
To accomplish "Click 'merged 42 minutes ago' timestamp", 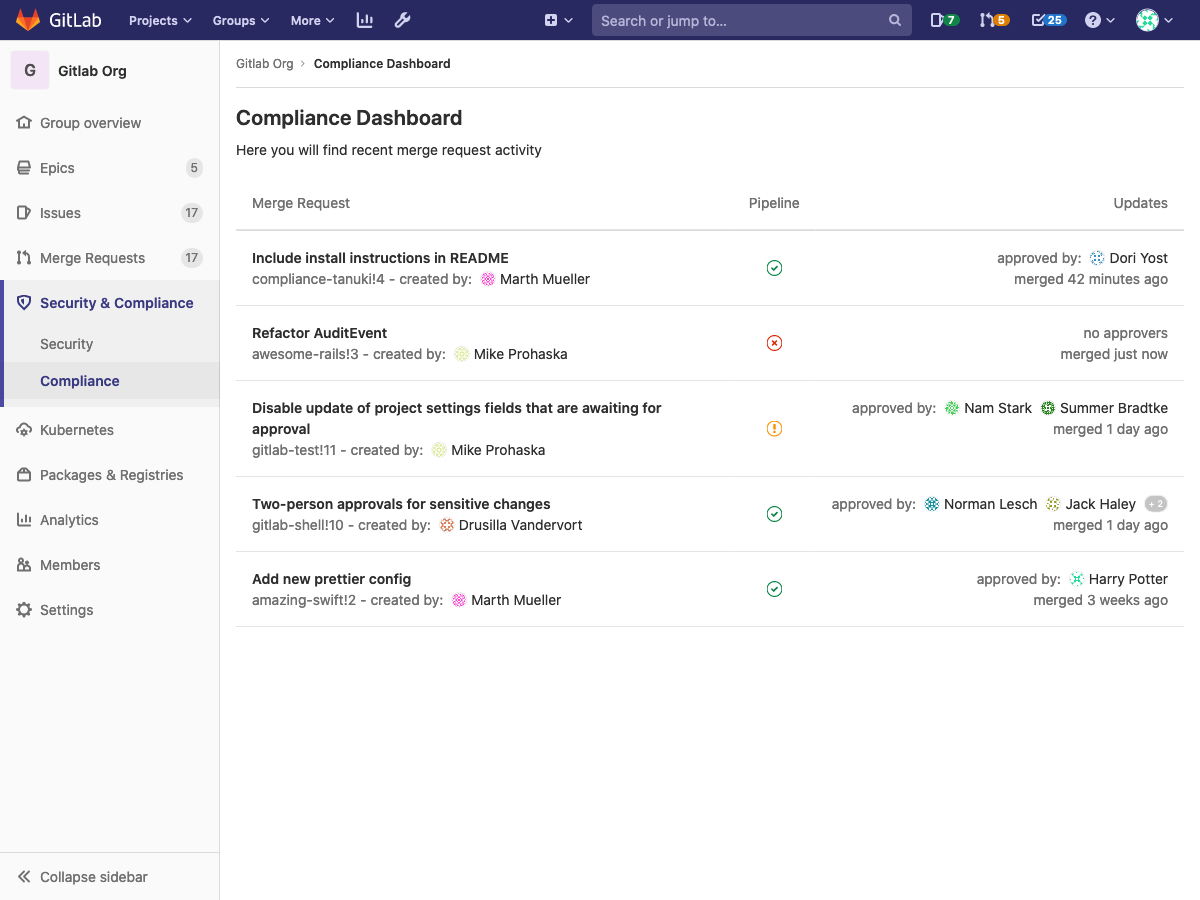I will point(1091,279).
